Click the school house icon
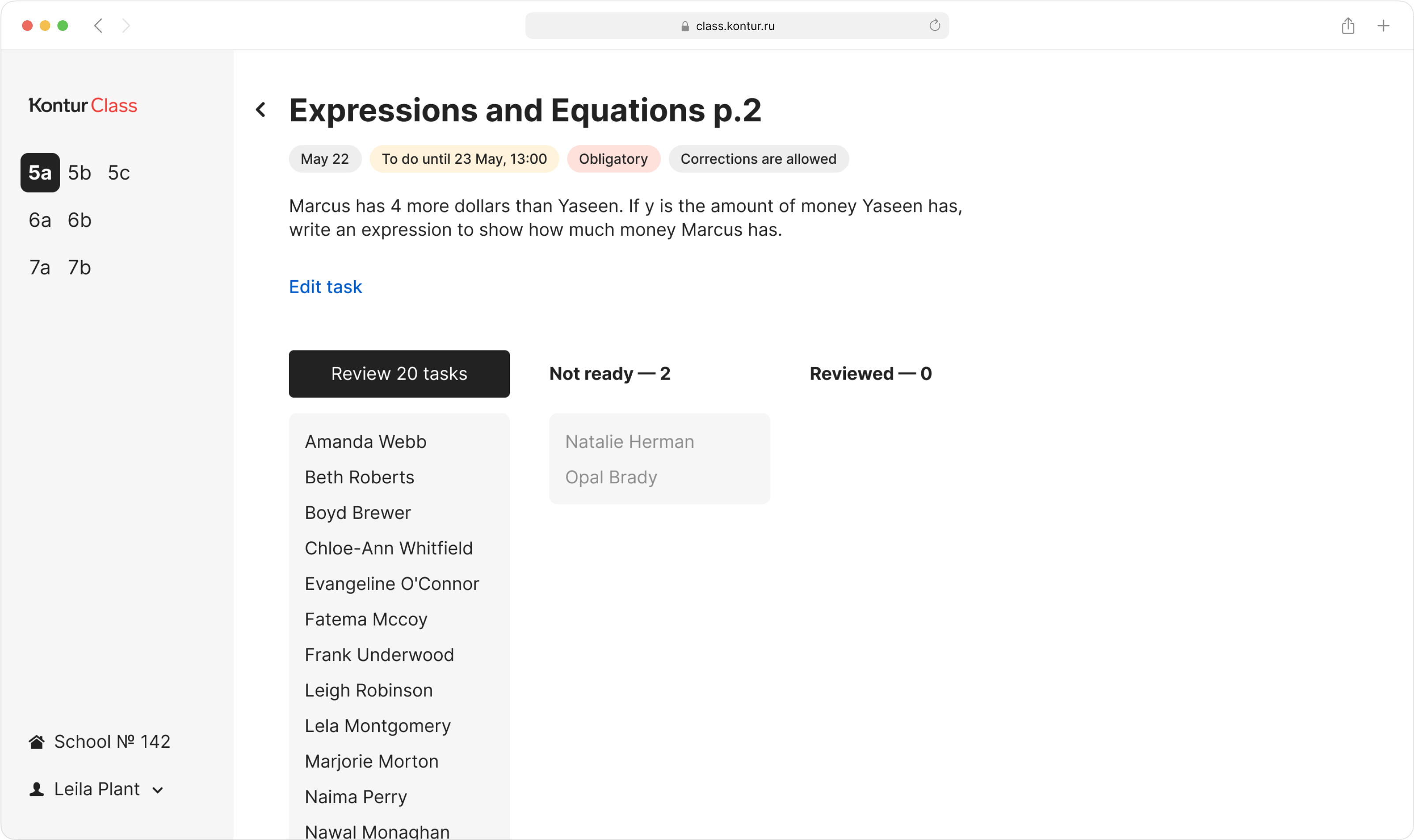This screenshot has height=840, width=1414. coord(37,742)
